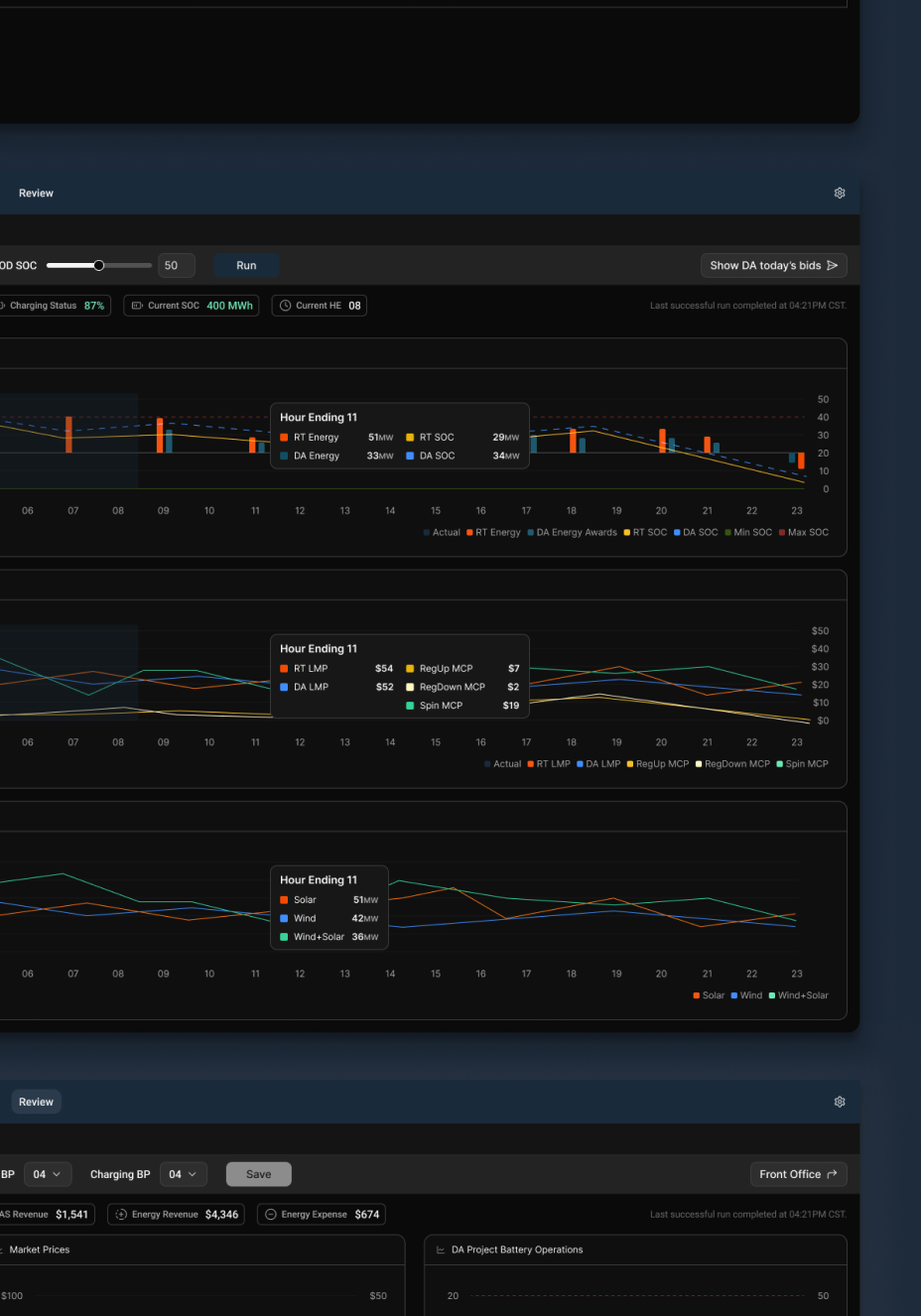This screenshot has height=1316, width=921.
Task: Click the send icon on Show DA today's bids
Action: click(833, 266)
